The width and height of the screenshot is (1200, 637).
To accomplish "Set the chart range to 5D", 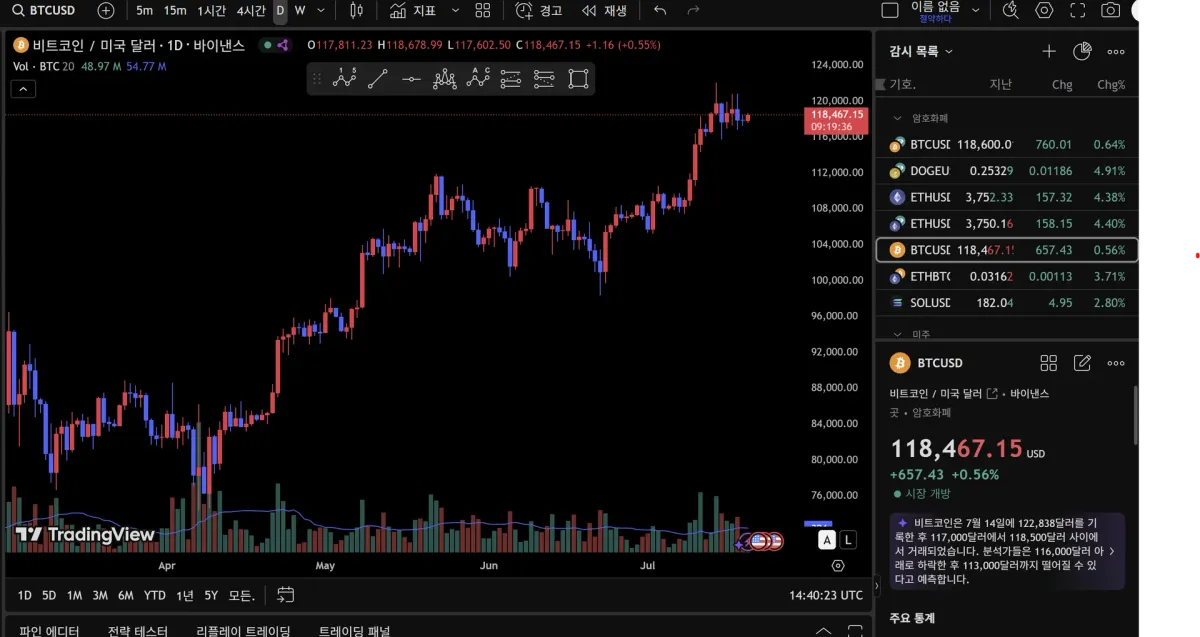I will click(49, 595).
